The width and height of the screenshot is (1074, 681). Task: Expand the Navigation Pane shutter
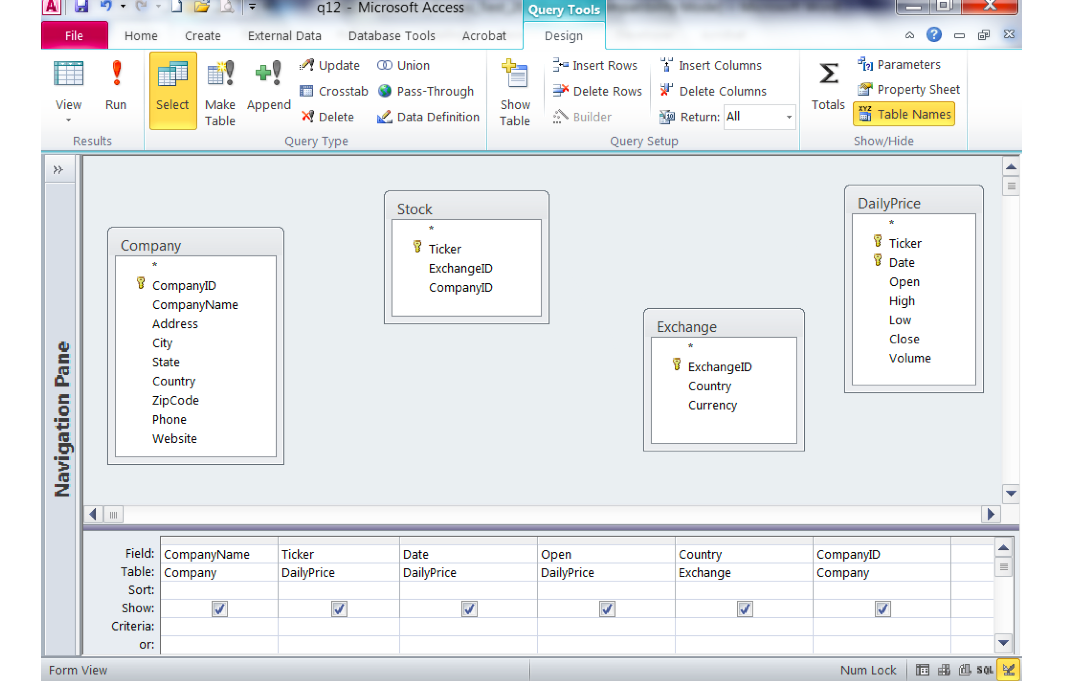(x=58, y=170)
